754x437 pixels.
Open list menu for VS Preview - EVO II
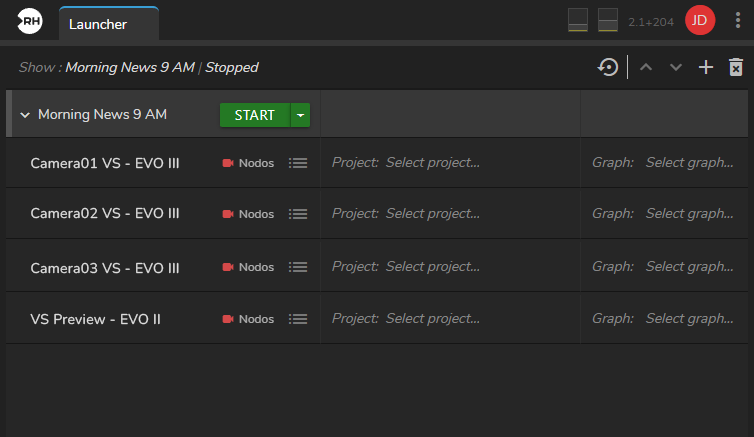coord(297,319)
